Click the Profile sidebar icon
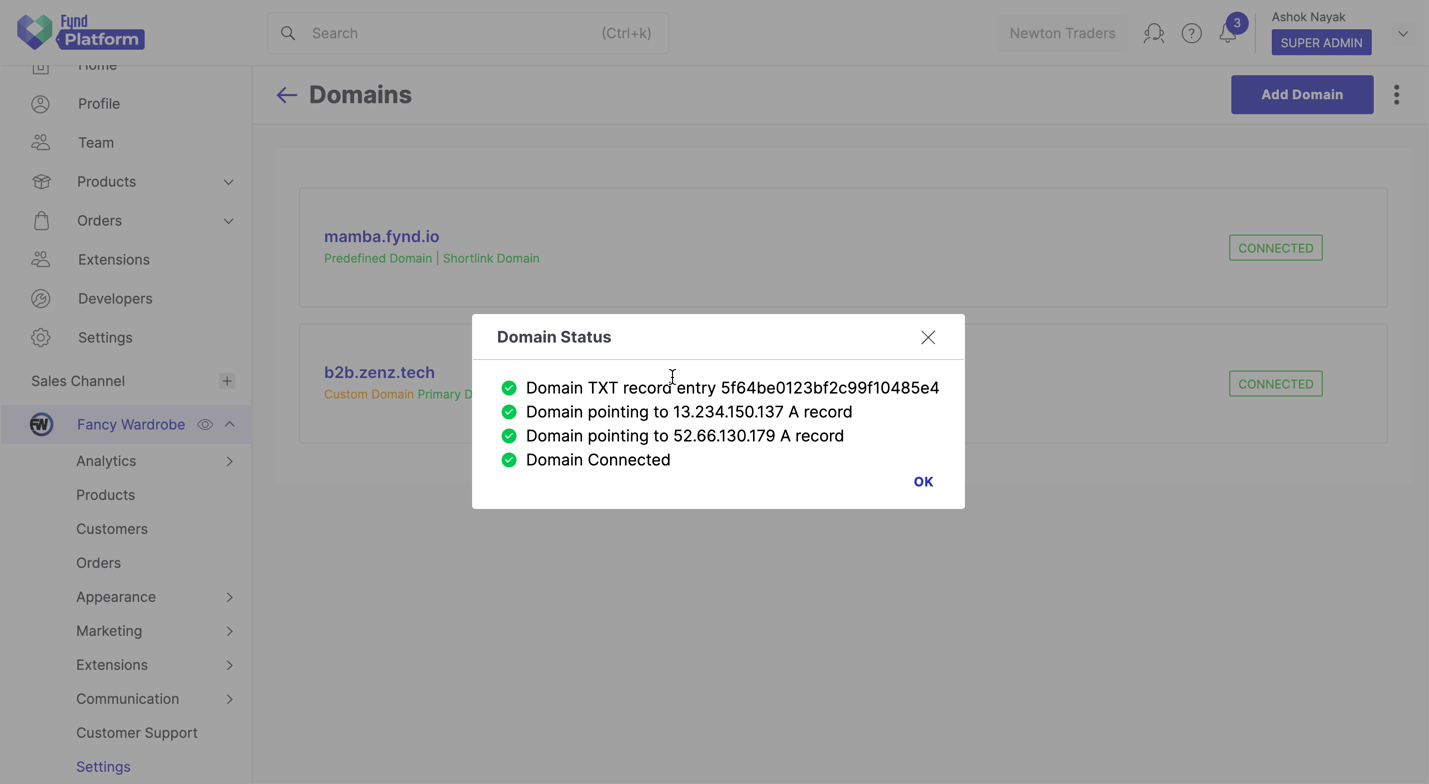Viewport: 1429px width, 784px height. coord(41,104)
